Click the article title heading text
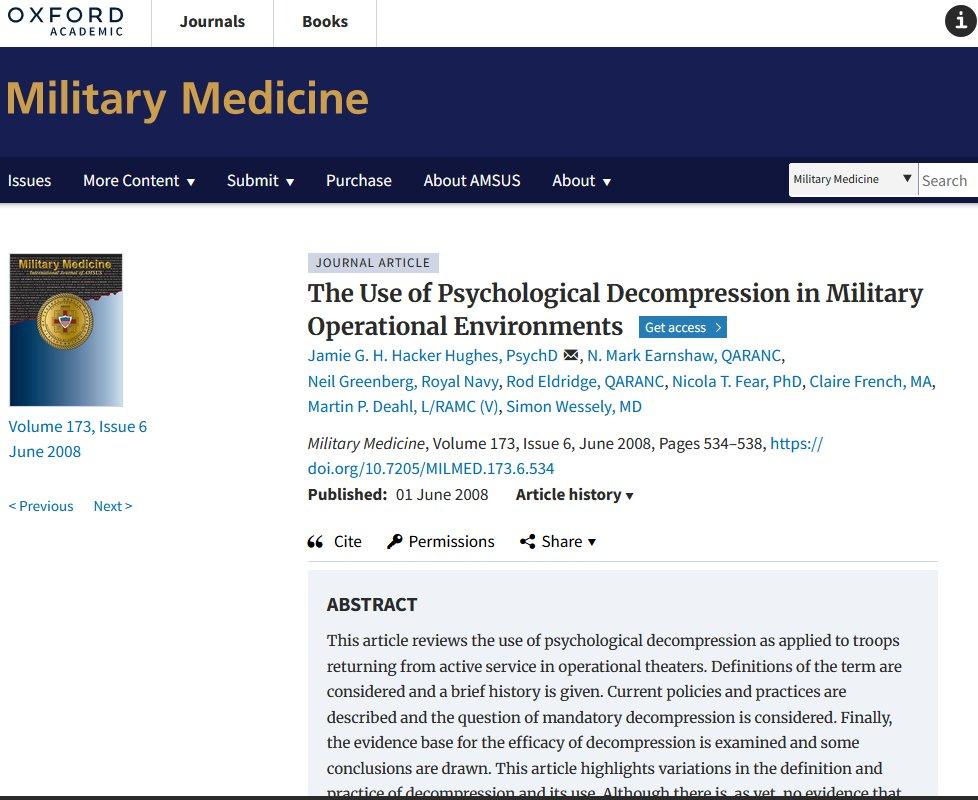This screenshot has width=978, height=800. pos(615,309)
